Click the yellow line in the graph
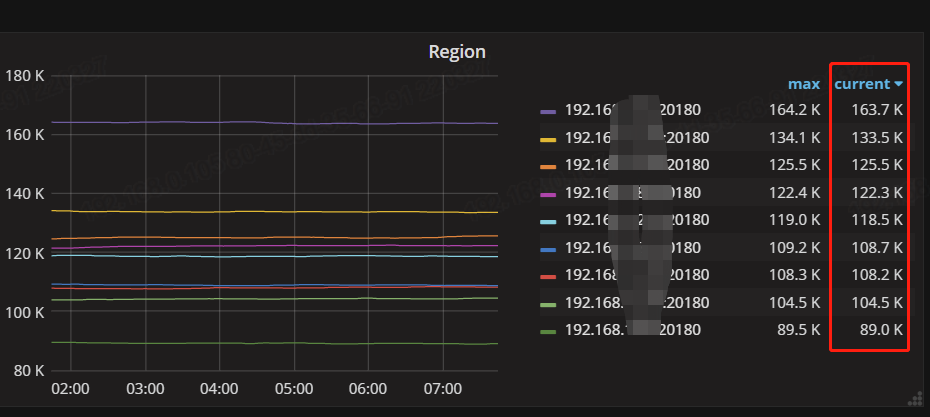Image resolution: width=930 pixels, height=417 pixels. [273, 212]
